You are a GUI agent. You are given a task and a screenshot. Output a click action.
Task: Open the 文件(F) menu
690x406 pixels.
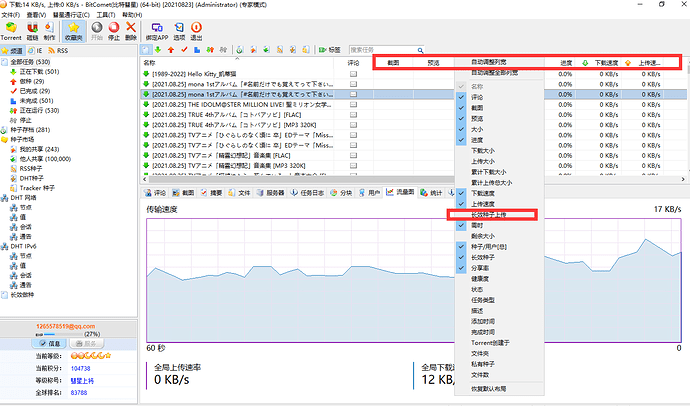click(11, 15)
